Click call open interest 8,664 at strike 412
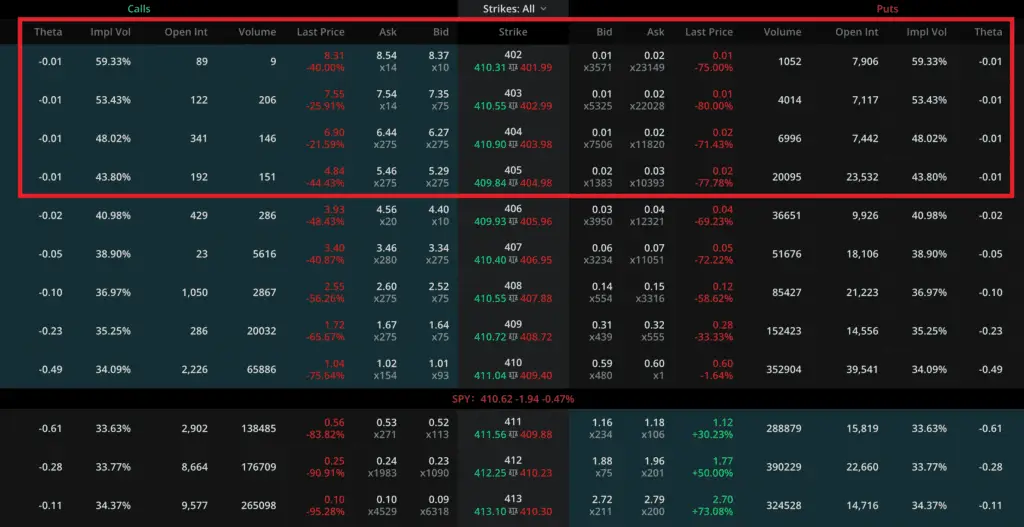 pyautogui.click(x=195, y=467)
